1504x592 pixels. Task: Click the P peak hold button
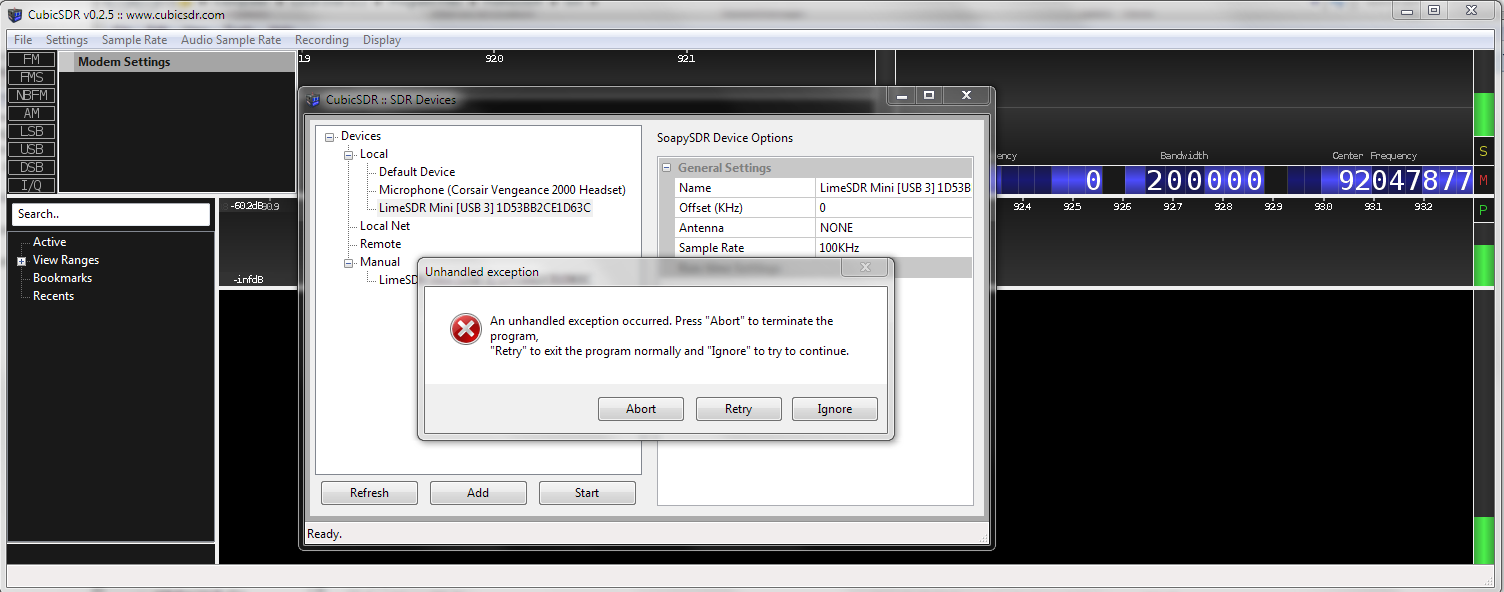1483,210
